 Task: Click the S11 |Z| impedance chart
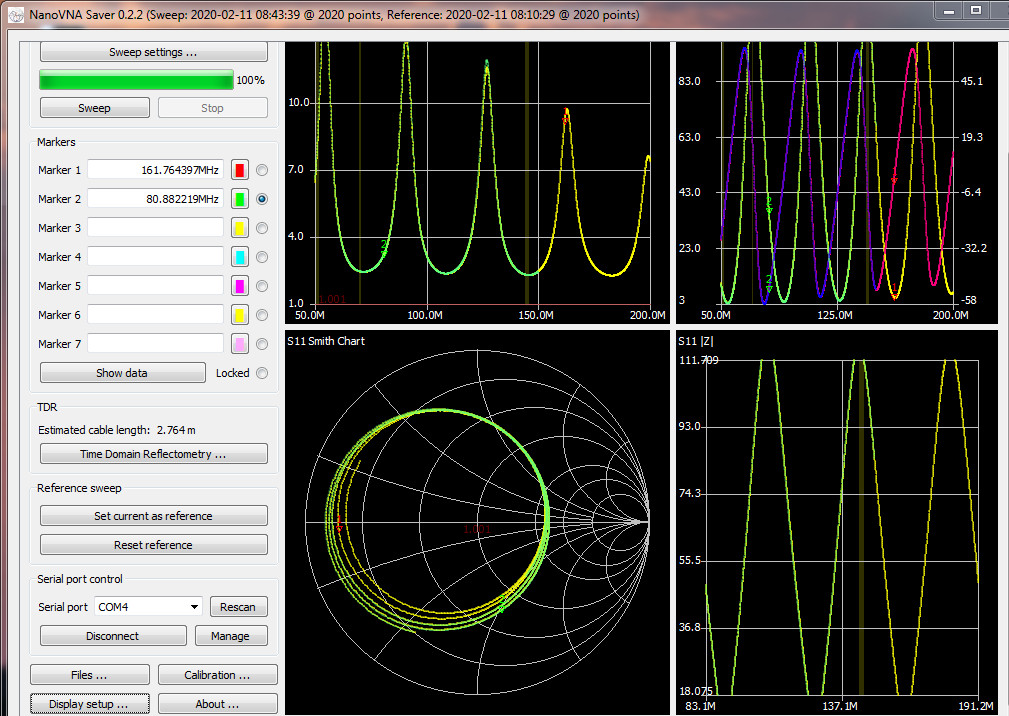[x=837, y=522]
